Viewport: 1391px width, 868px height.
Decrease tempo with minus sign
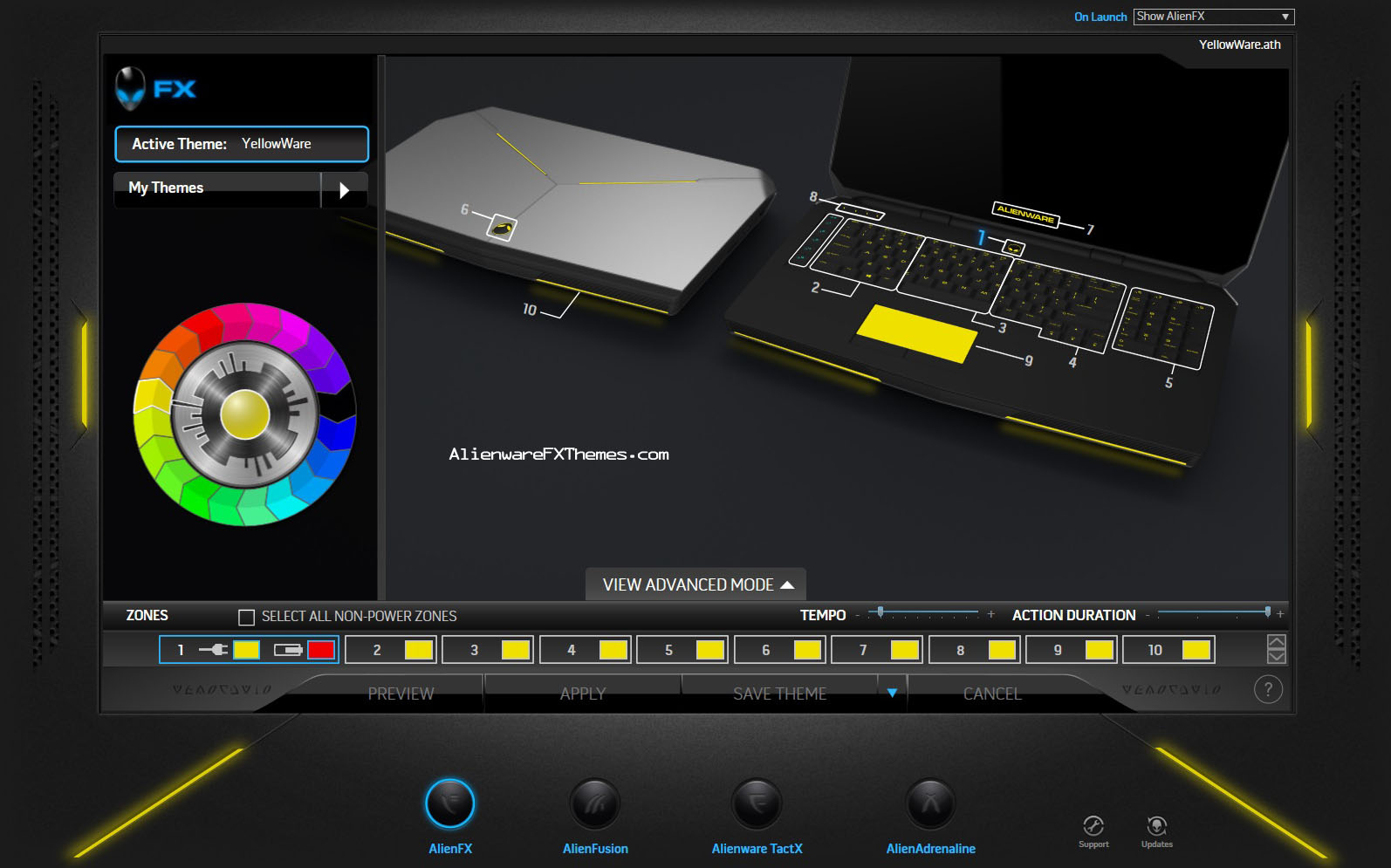(857, 615)
